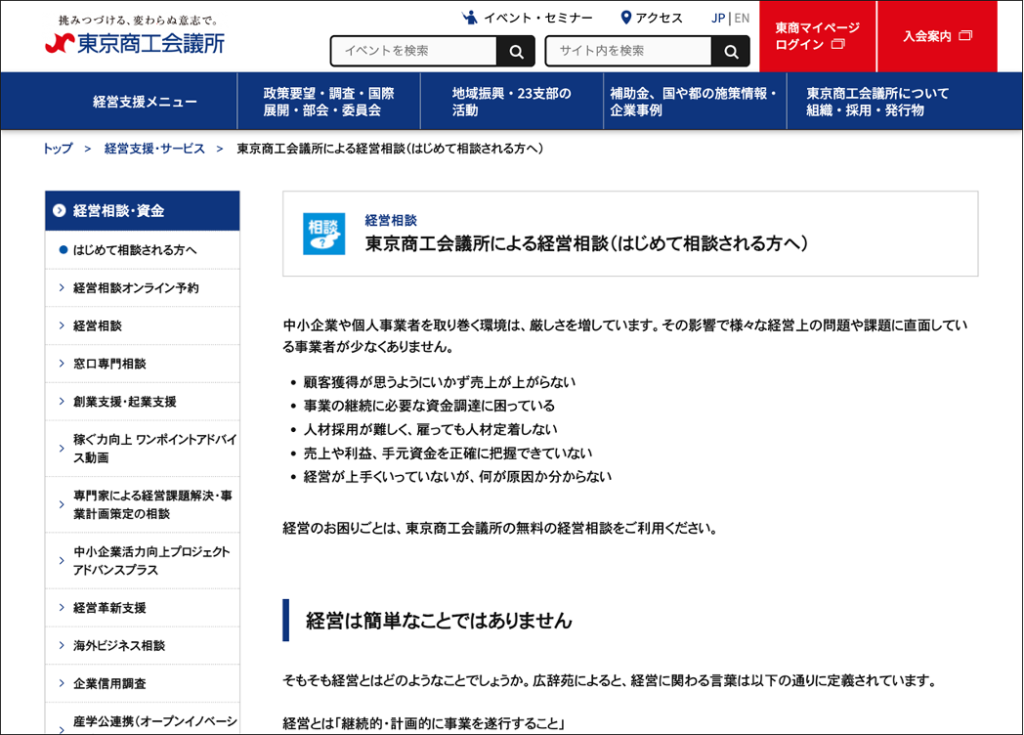Click the Tokyo Chamber of Commerce logo
The height and width of the screenshot is (735, 1024).
click(135, 42)
